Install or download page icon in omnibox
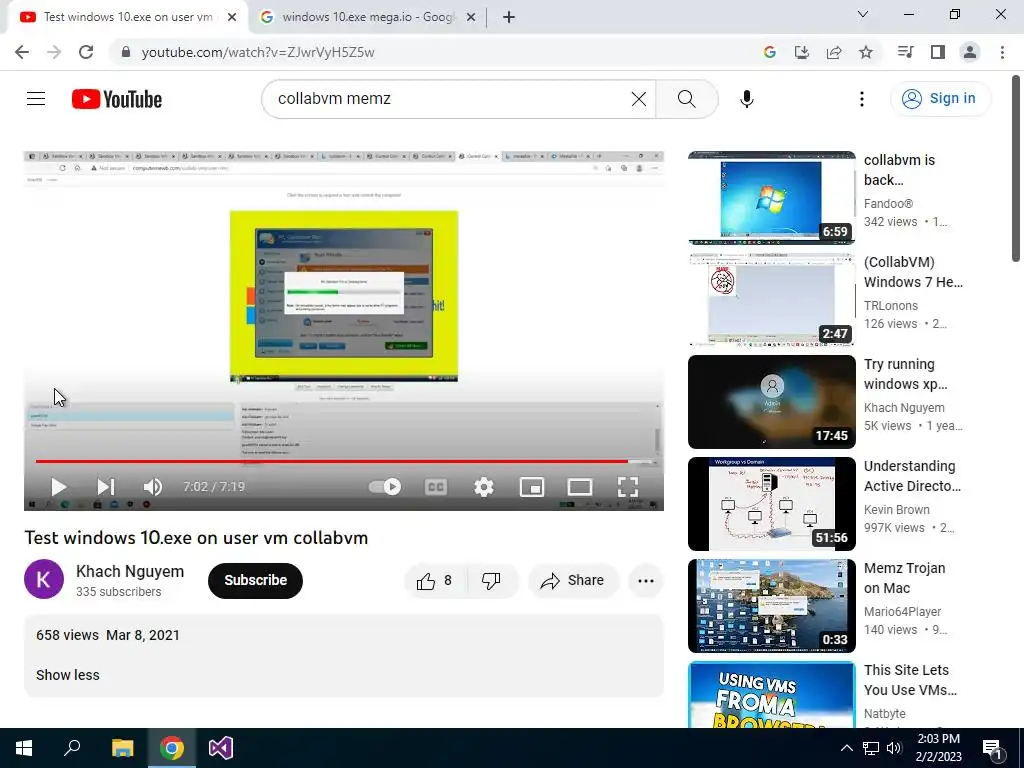The height and width of the screenshot is (768, 1024). coord(801,52)
